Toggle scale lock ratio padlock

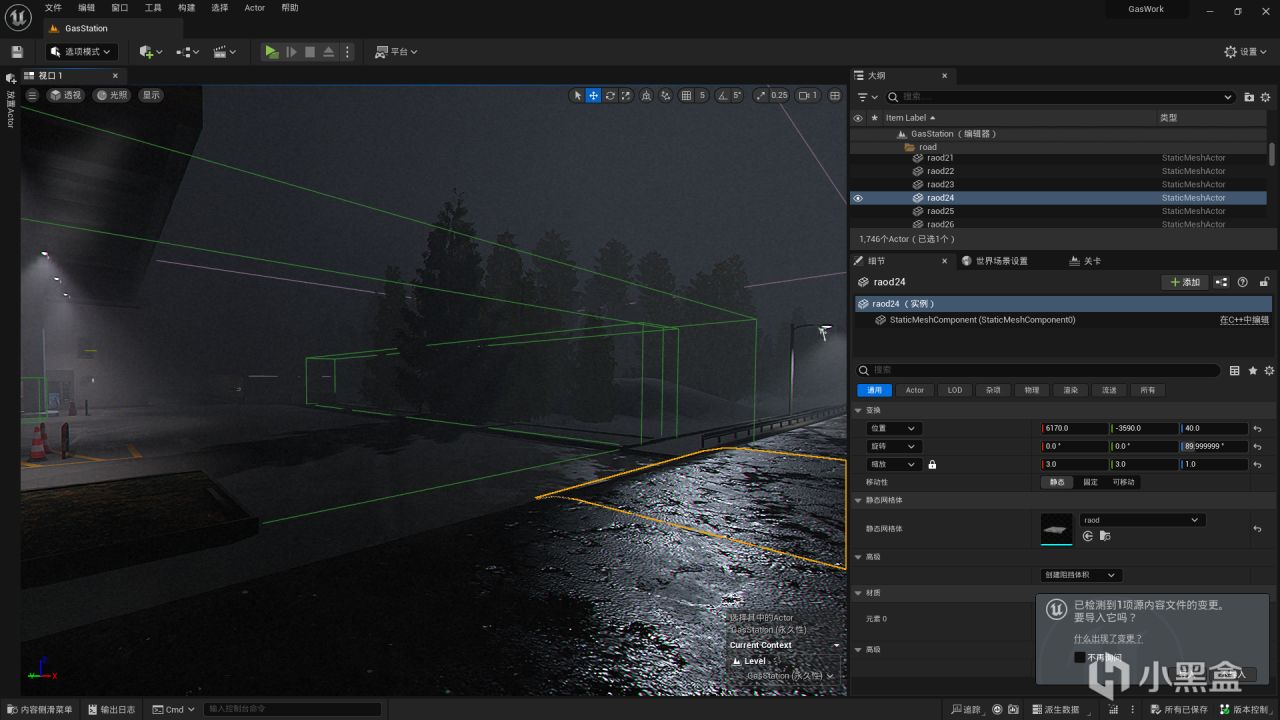click(932, 465)
